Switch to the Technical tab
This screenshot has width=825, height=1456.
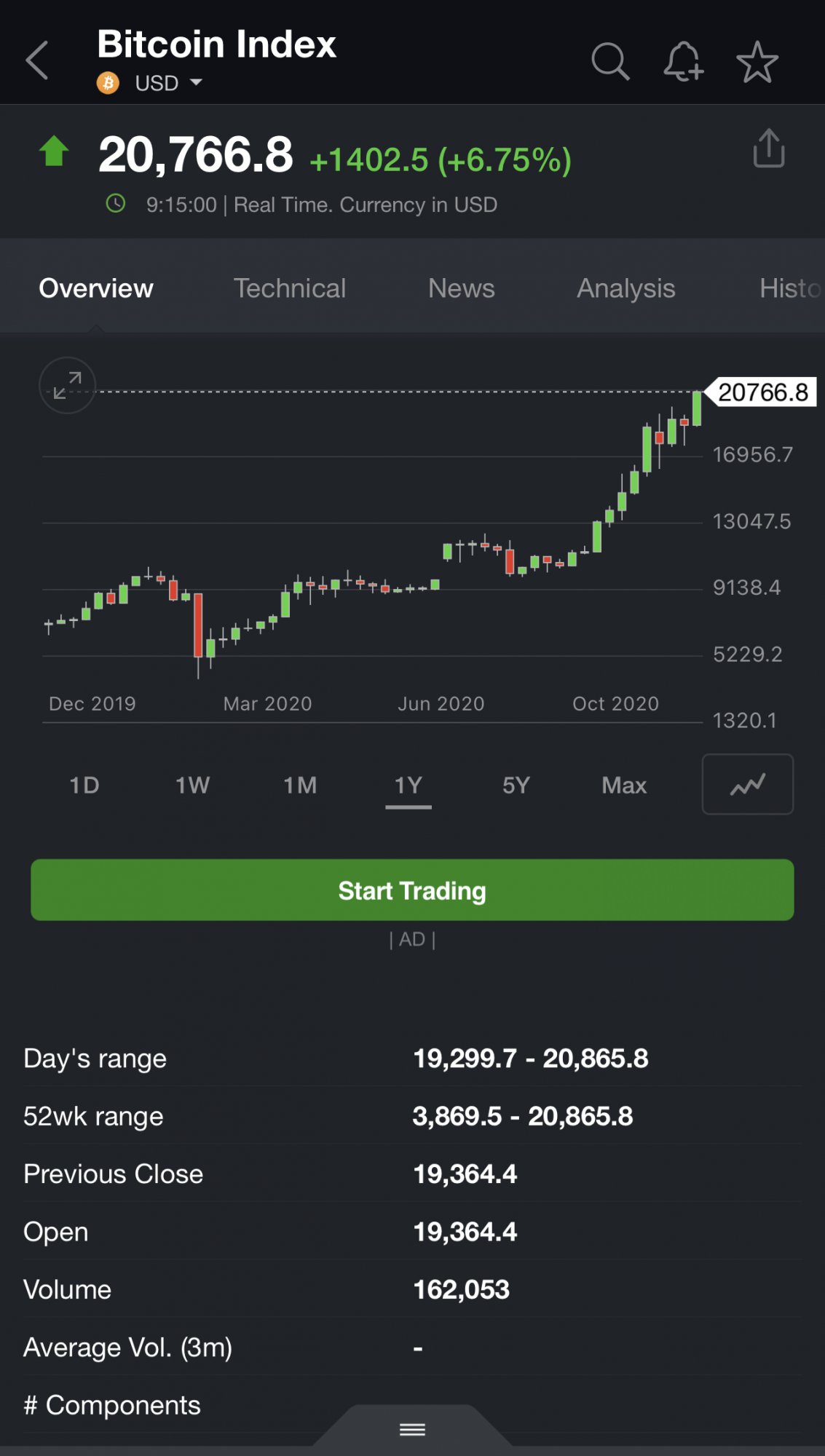coord(289,288)
